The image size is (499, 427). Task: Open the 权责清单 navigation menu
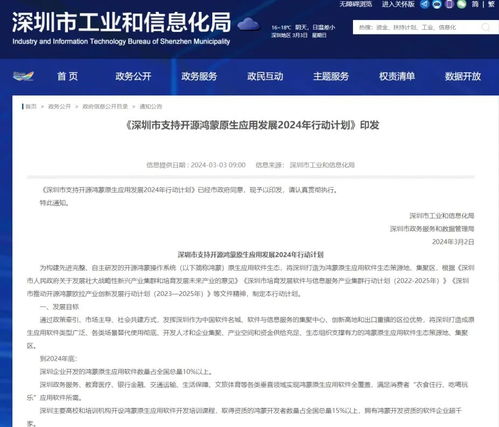tap(397, 76)
